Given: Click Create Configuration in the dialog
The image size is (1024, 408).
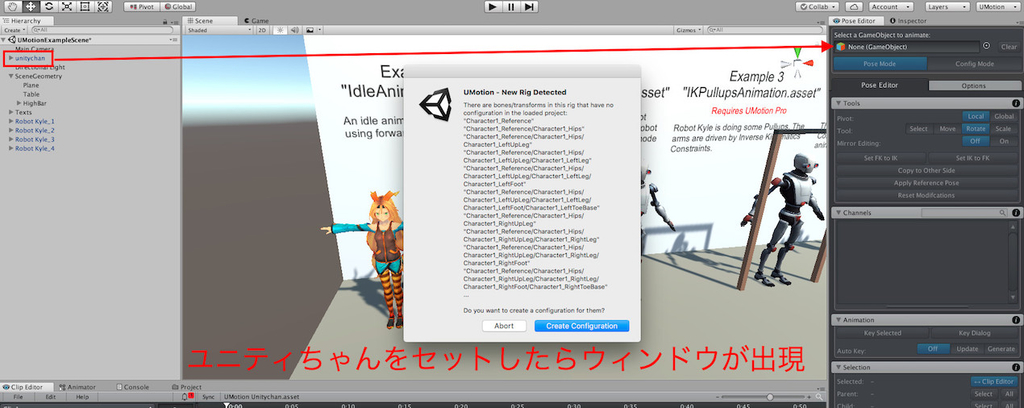Looking at the screenshot, I should 581,326.
